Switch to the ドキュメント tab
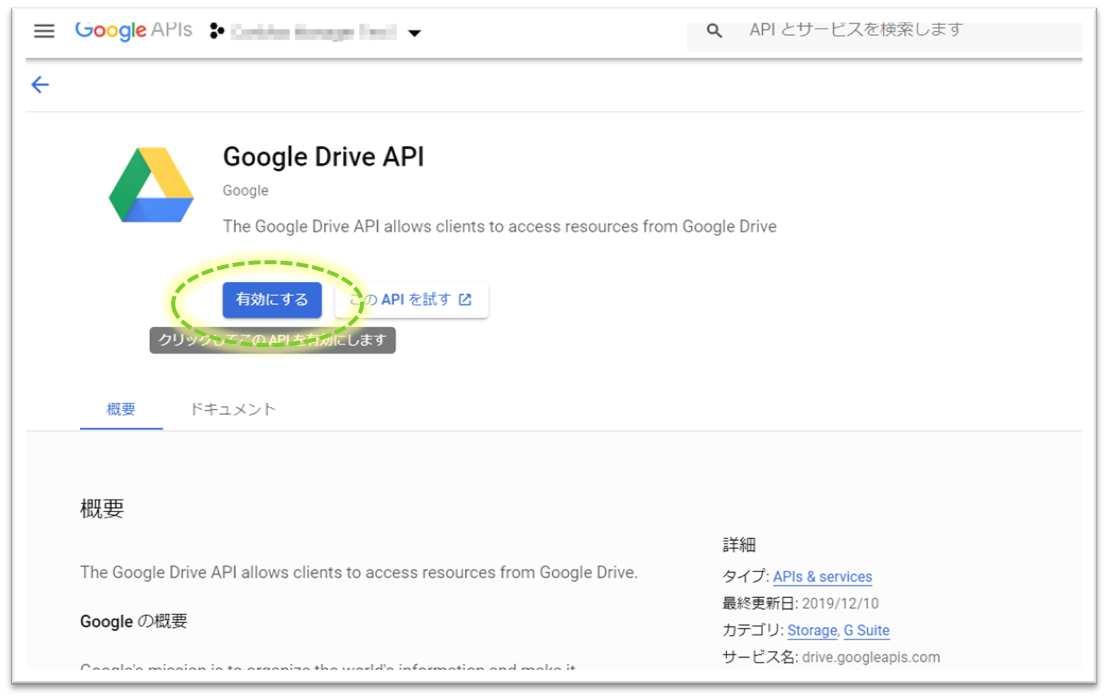This screenshot has height=699, width=1108. pyautogui.click(x=233, y=409)
